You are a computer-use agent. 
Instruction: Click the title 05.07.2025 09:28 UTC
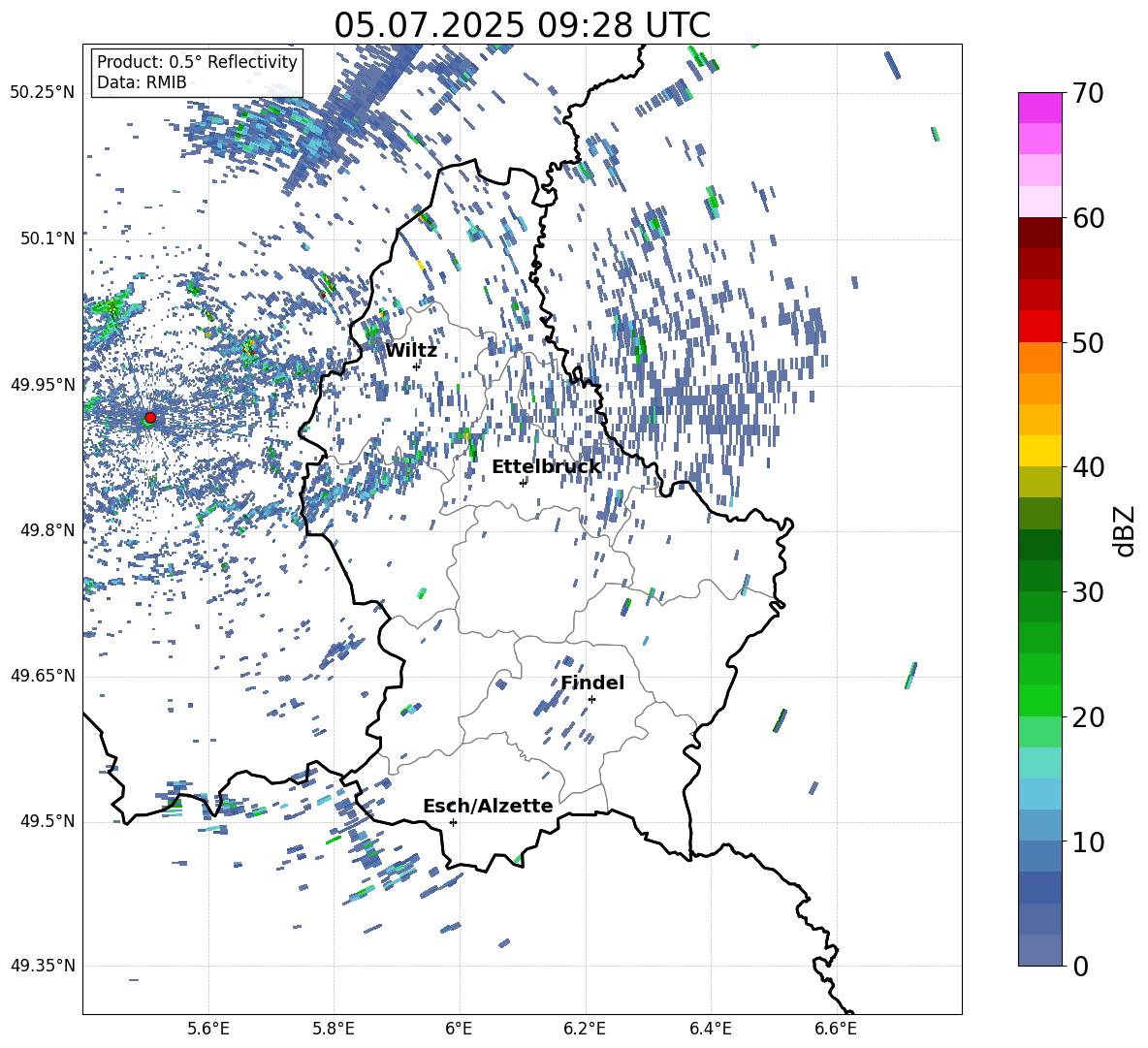522,25
